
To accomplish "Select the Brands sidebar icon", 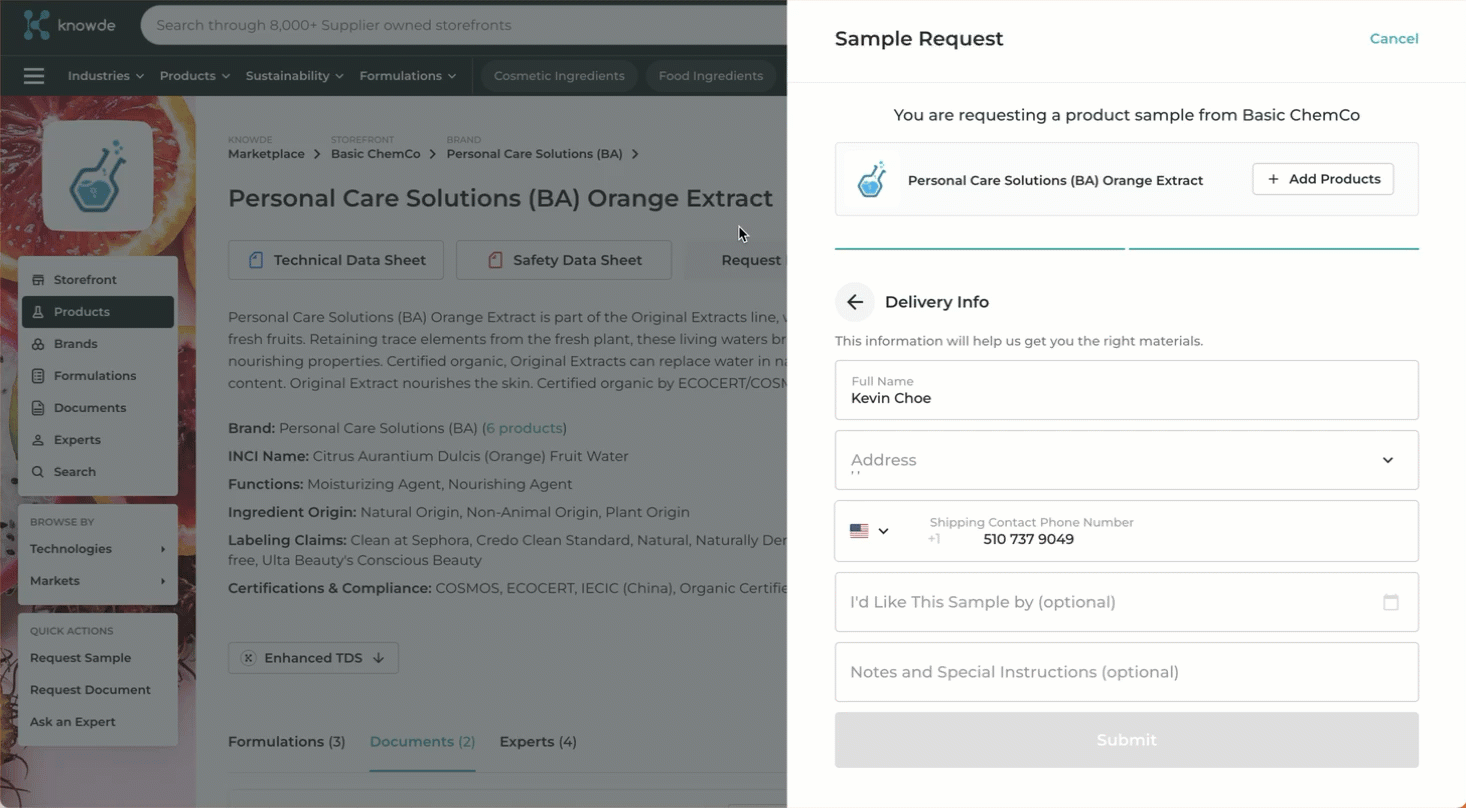I will tap(38, 344).
